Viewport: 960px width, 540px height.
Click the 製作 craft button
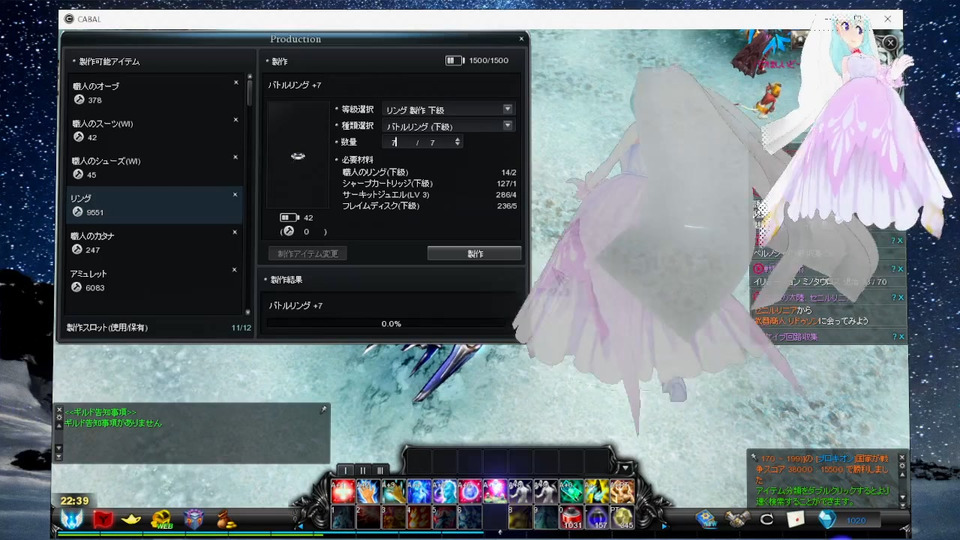tap(474, 253)
